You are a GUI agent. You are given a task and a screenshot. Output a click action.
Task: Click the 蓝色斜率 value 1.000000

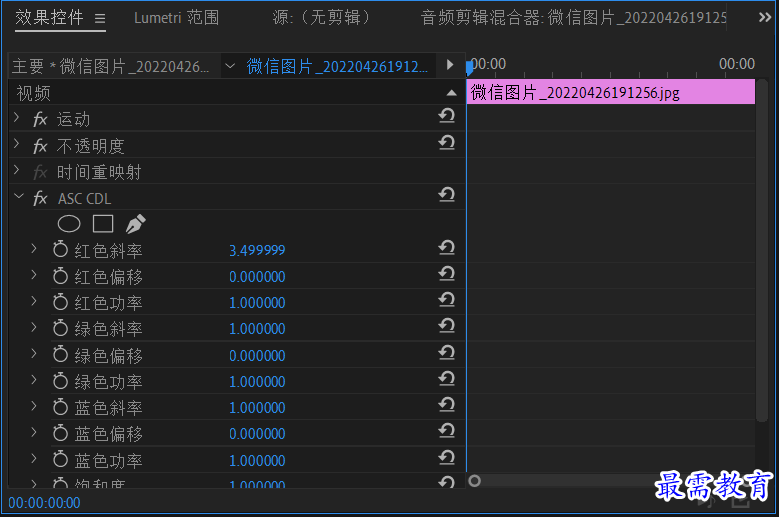(x=257, y=408)
